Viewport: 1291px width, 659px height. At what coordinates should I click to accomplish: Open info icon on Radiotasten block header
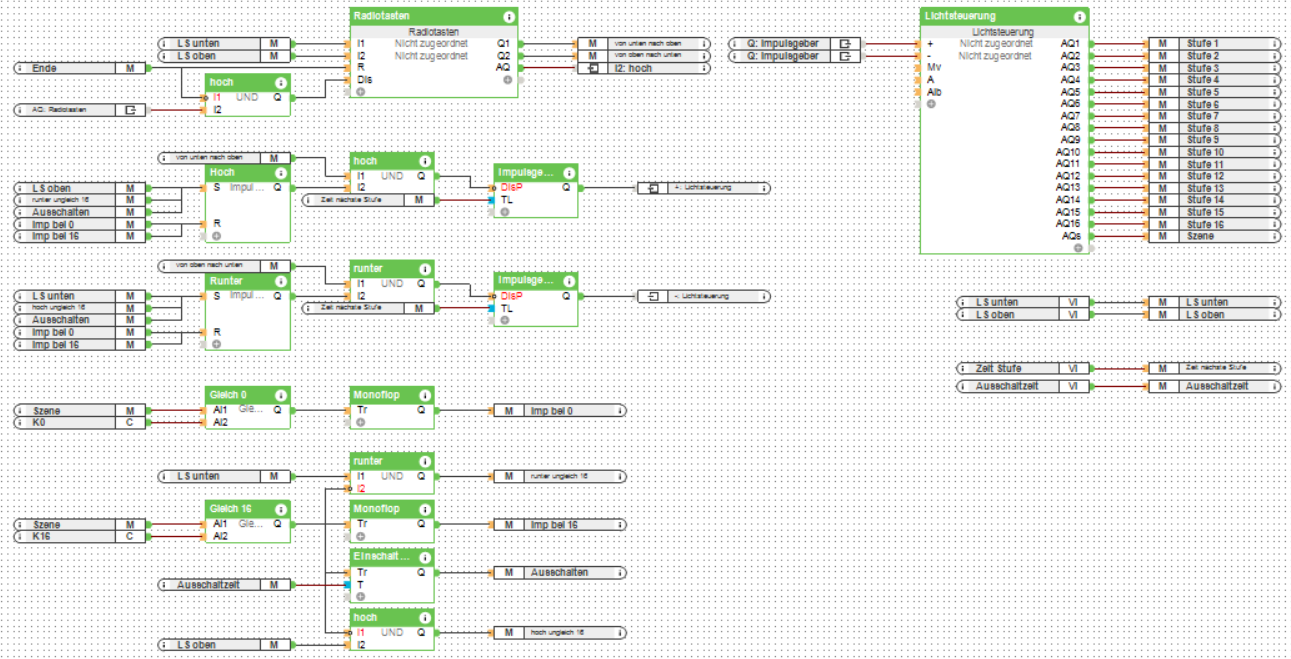pyautogui.click(x=509, y=17)
